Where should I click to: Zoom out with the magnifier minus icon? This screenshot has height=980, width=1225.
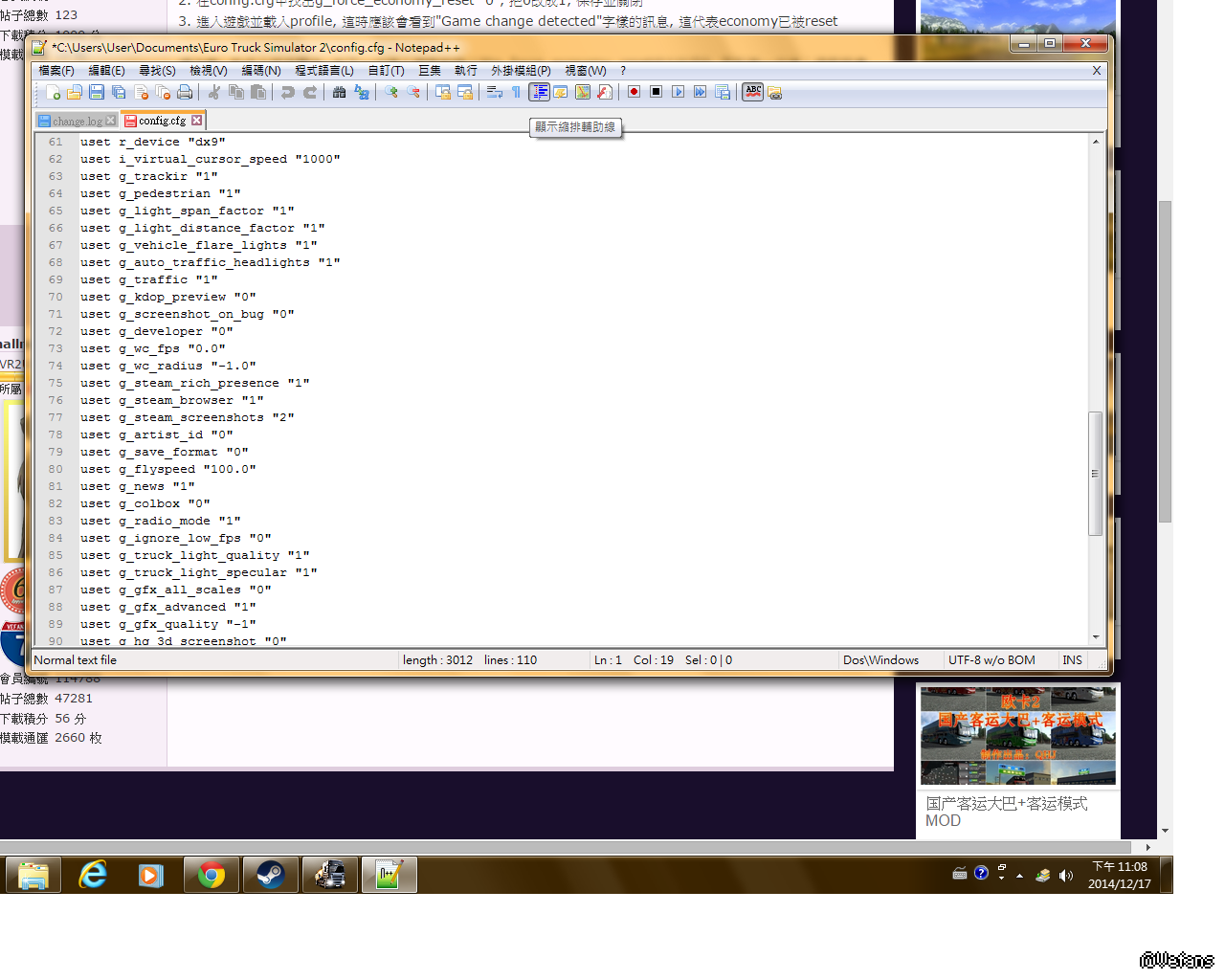click(412, 92)
